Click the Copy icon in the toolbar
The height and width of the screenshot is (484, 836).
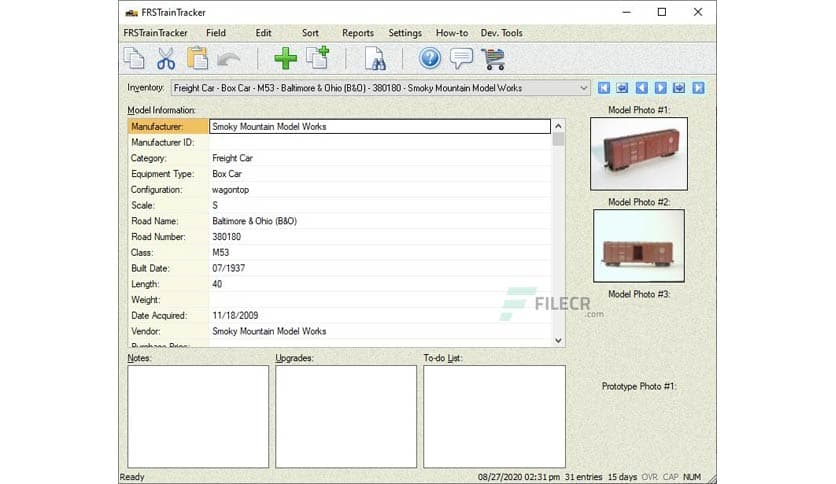point(134,58)
